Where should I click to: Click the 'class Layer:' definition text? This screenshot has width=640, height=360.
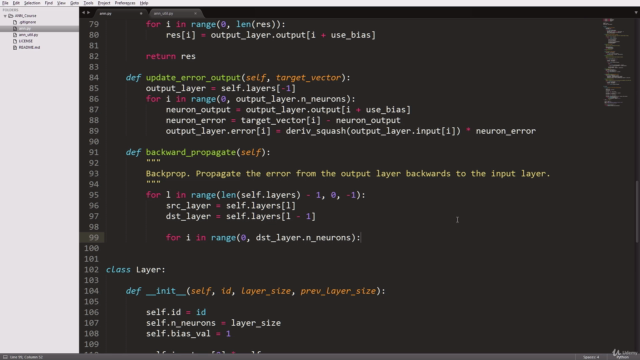136,269
